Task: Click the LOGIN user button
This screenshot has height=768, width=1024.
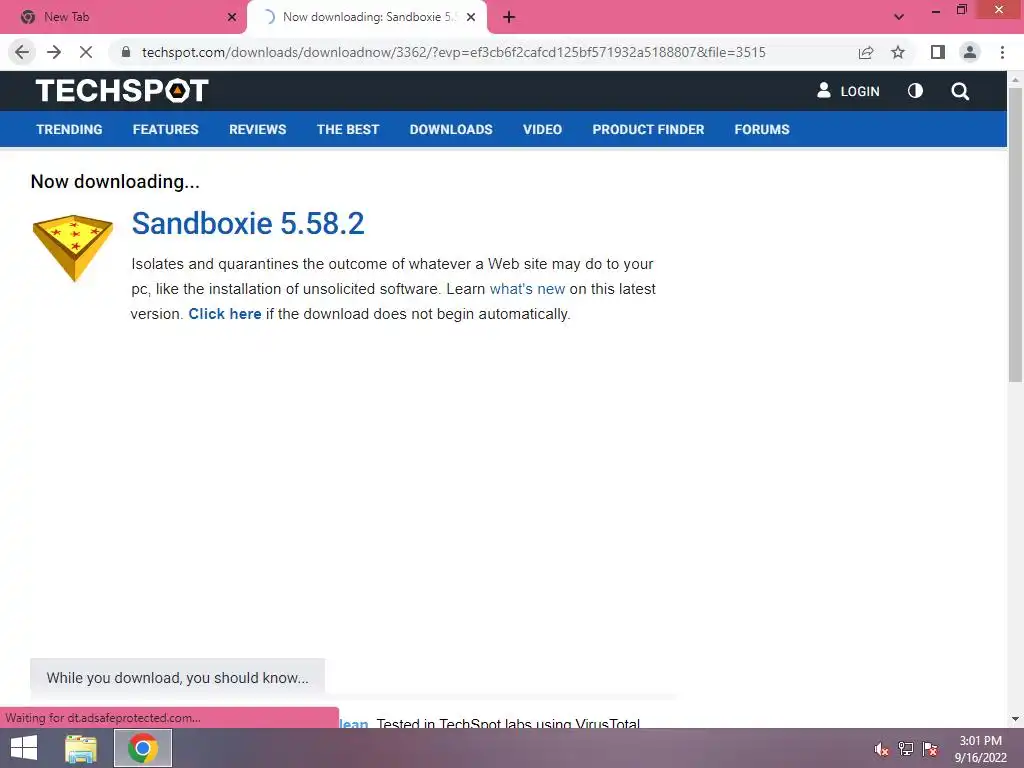Action: click(x=848, y=91)
